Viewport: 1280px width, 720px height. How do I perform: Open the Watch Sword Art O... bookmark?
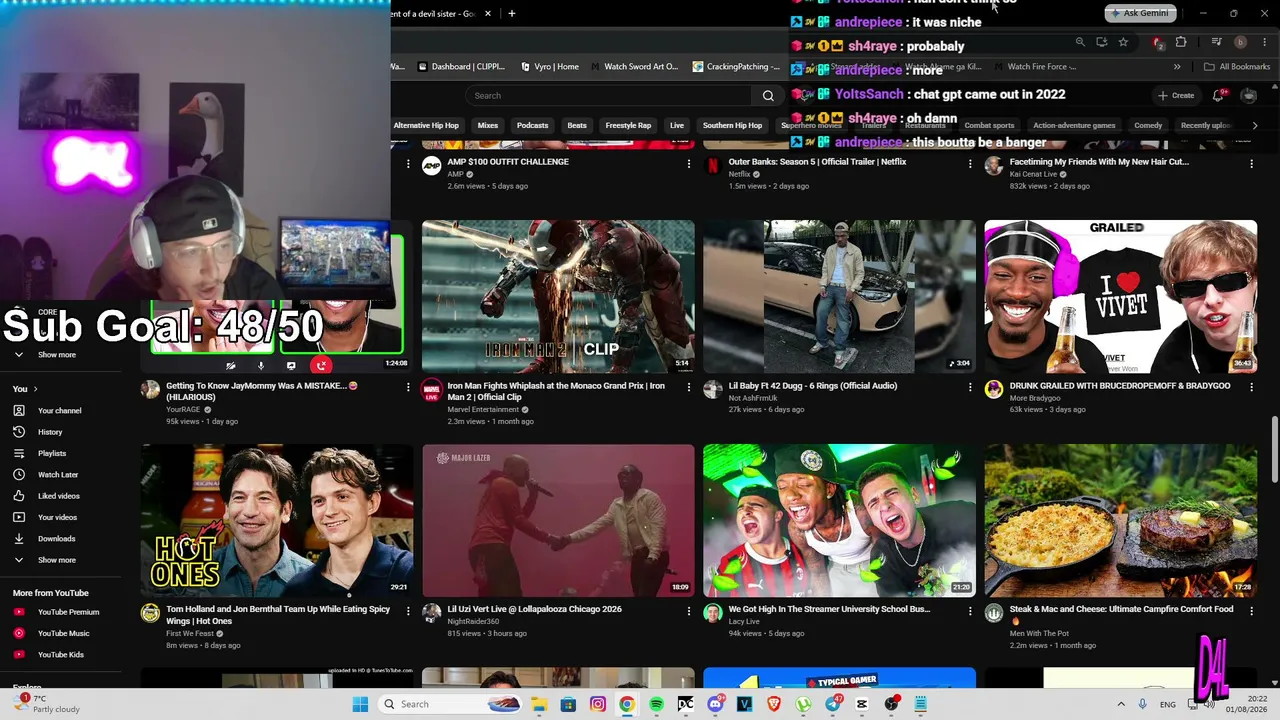click(635, 67)
